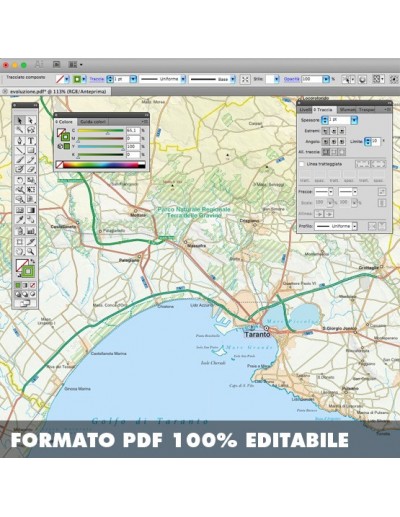
Task: Open Uniforme width profile dropdown in control bar
Action: 183,79
